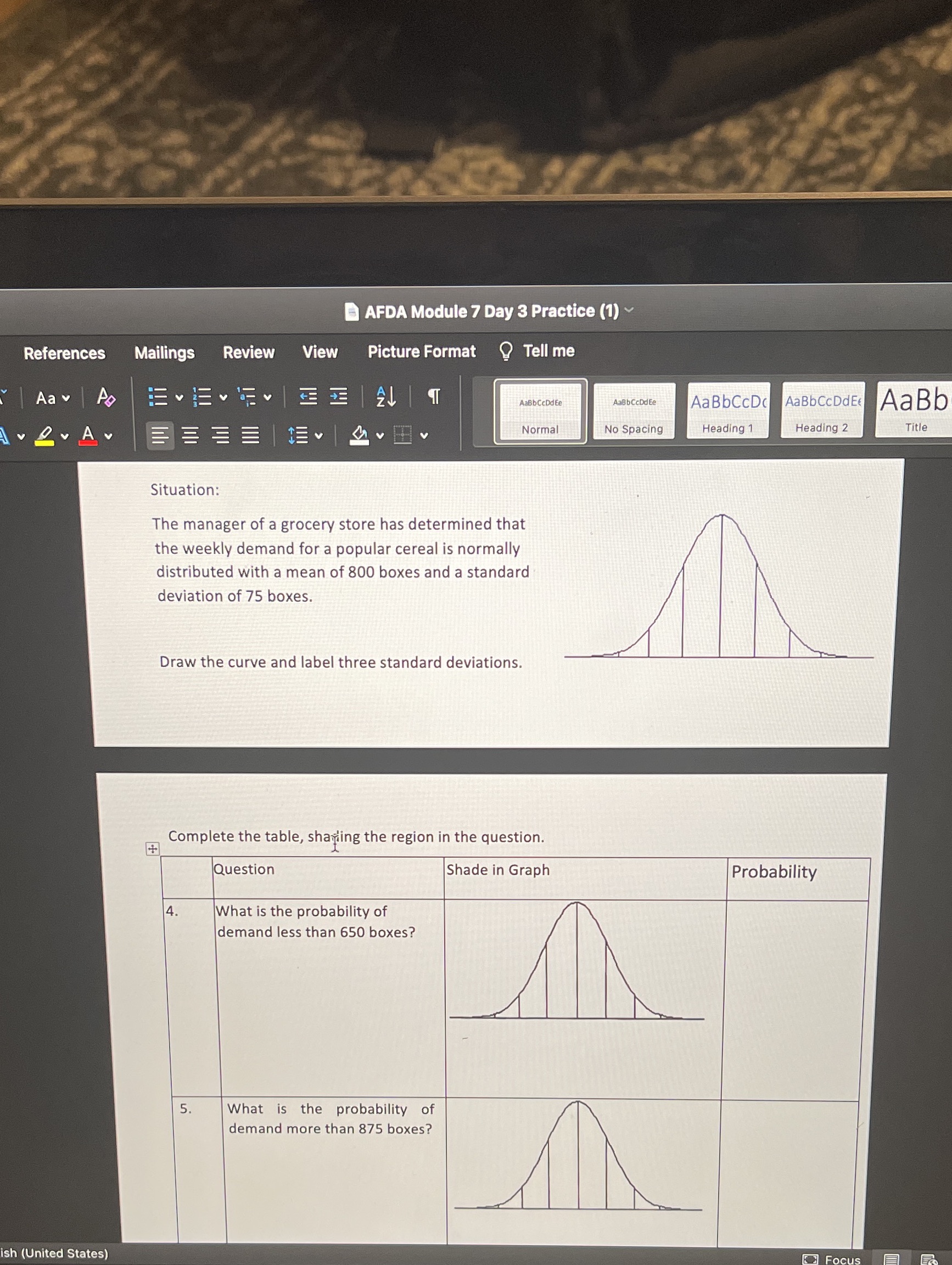The image size is (952, 1265).
Task: Expand the bullet list style dropdown
Action: click(x=179, y=398)
